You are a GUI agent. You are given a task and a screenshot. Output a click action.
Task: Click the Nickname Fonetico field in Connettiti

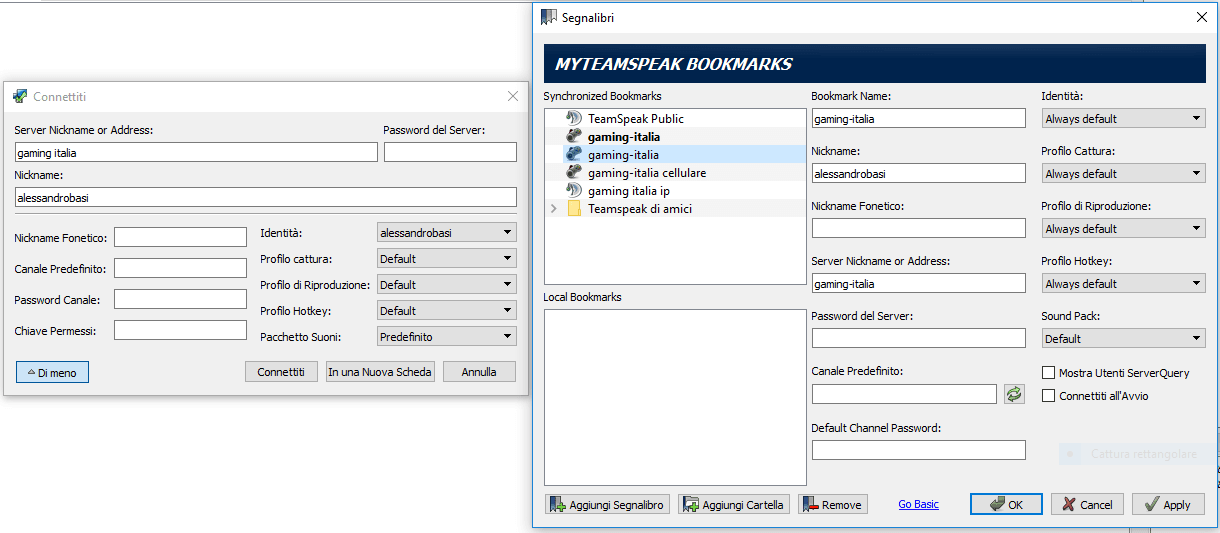point(180,236)
